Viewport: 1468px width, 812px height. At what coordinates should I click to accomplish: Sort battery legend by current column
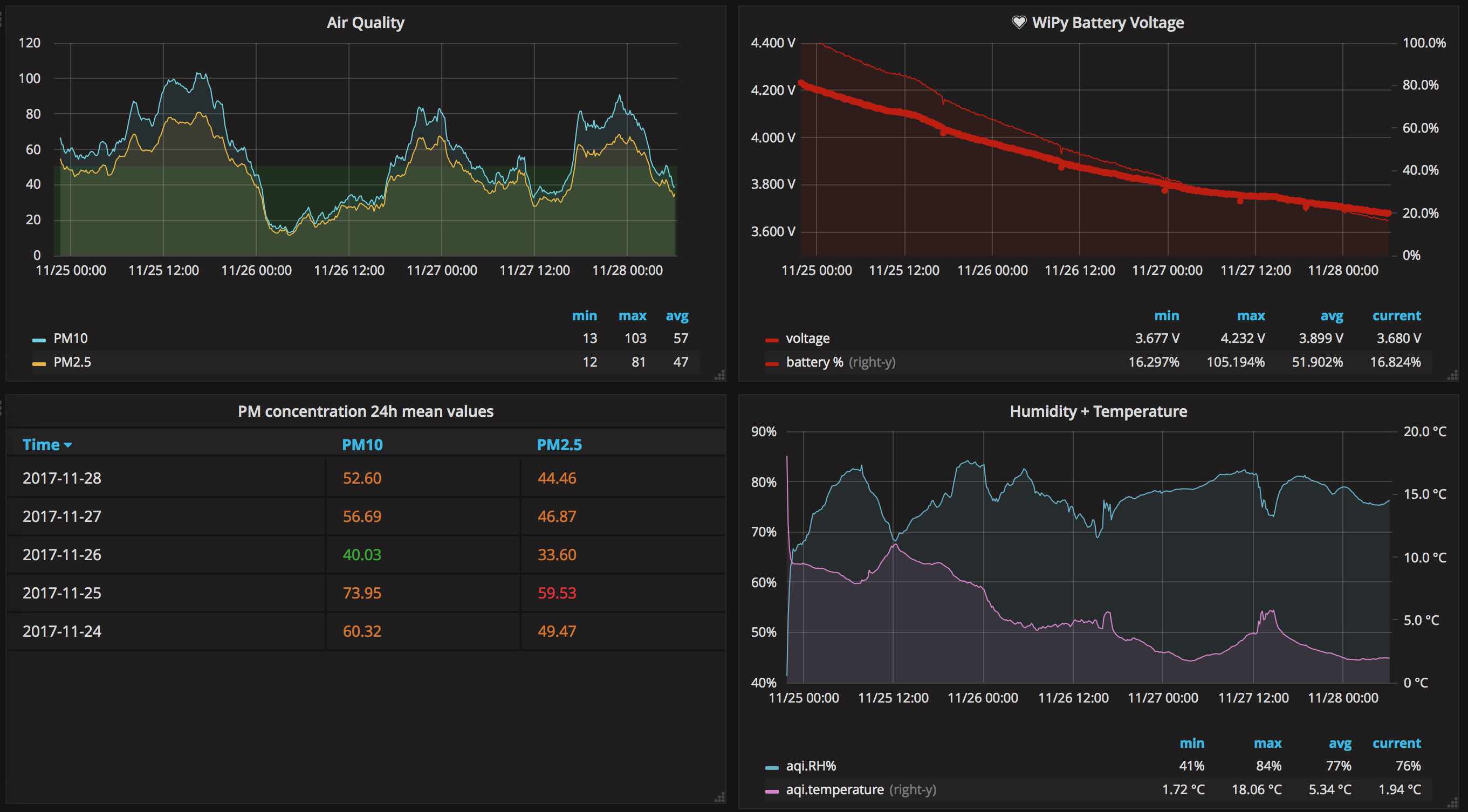1397,315
